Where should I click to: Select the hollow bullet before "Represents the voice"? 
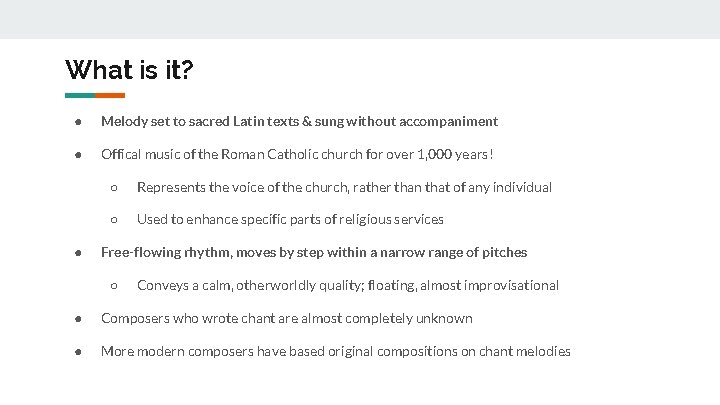(115, 188)
